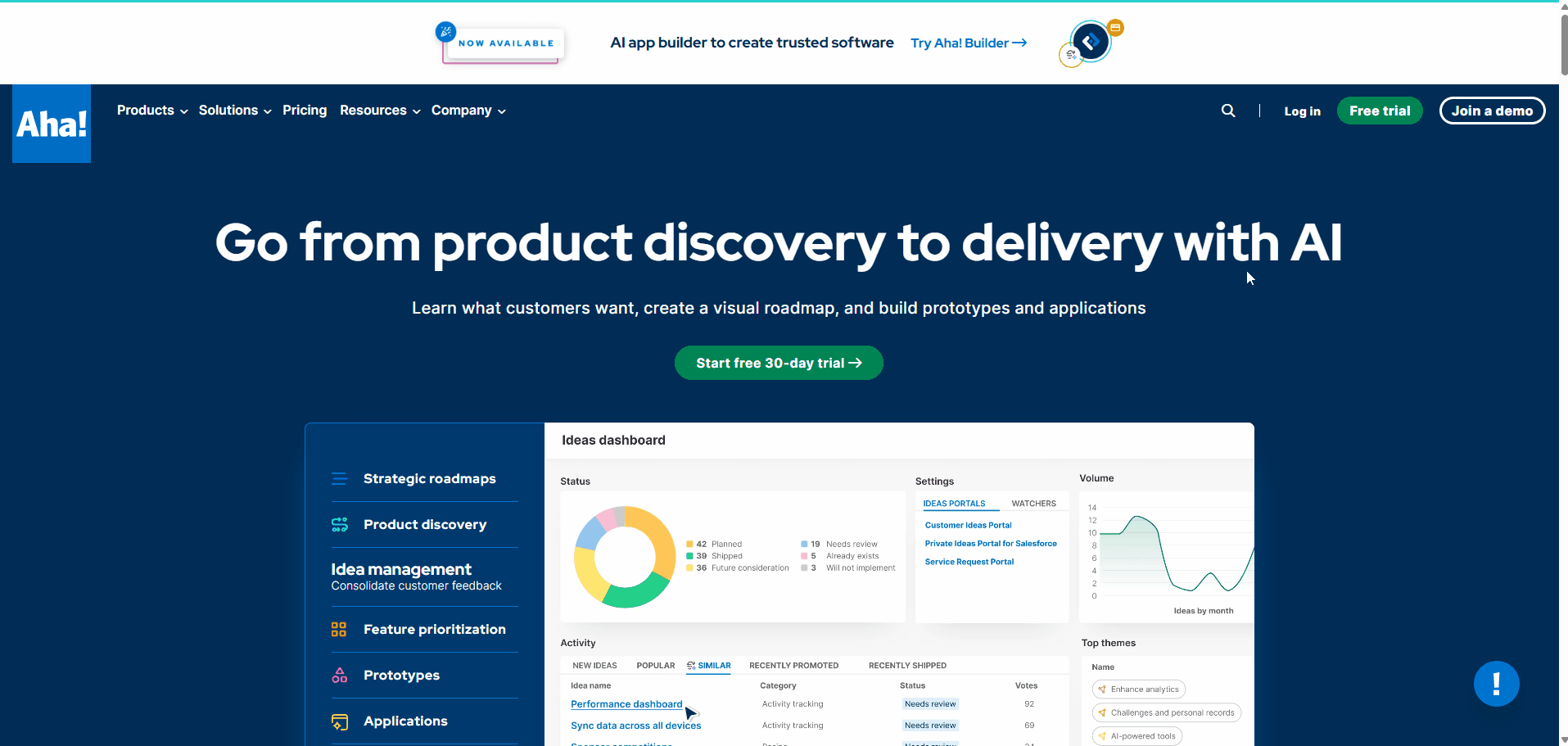Viewport: 1568px width, 746px height.
Task: Click the Already exists legend entry
Action: click(840, 556)
